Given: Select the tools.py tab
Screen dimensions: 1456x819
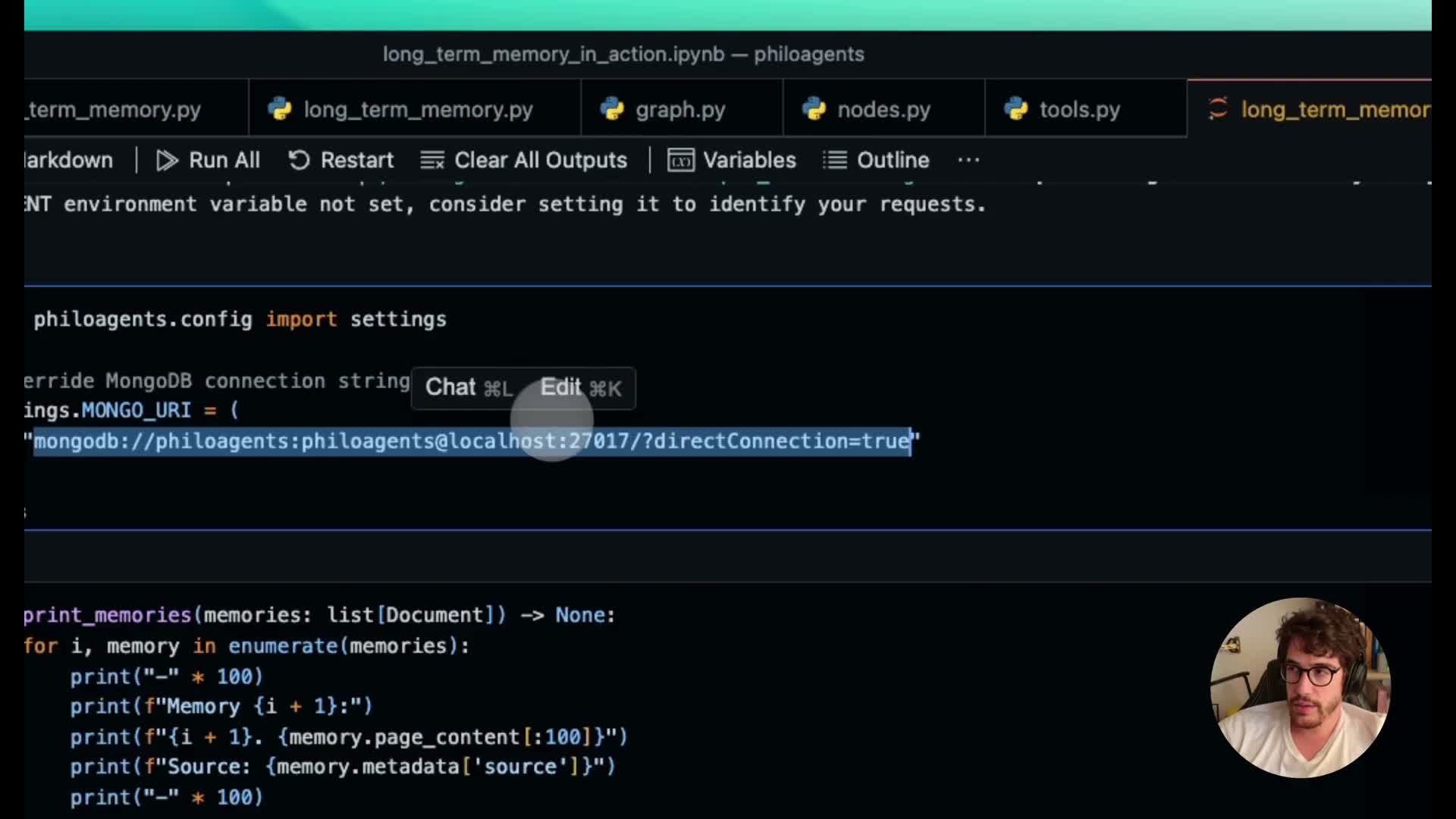Looking at the screenshot, I should (1079, 109).
